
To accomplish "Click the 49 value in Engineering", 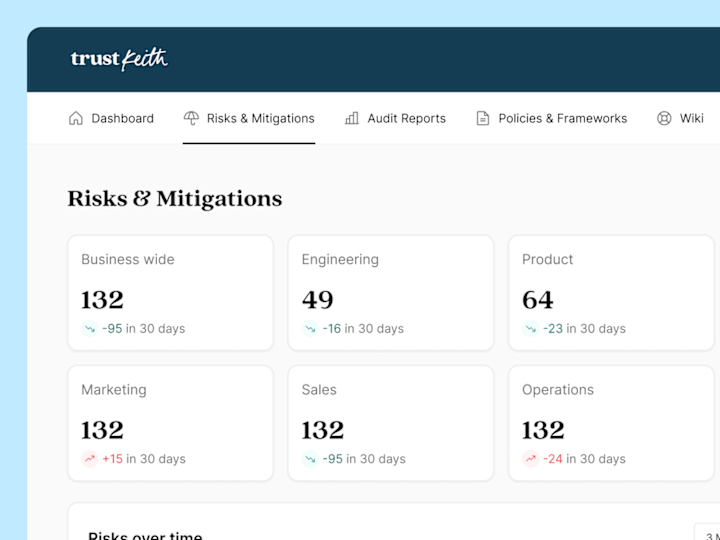I will 318,300.
